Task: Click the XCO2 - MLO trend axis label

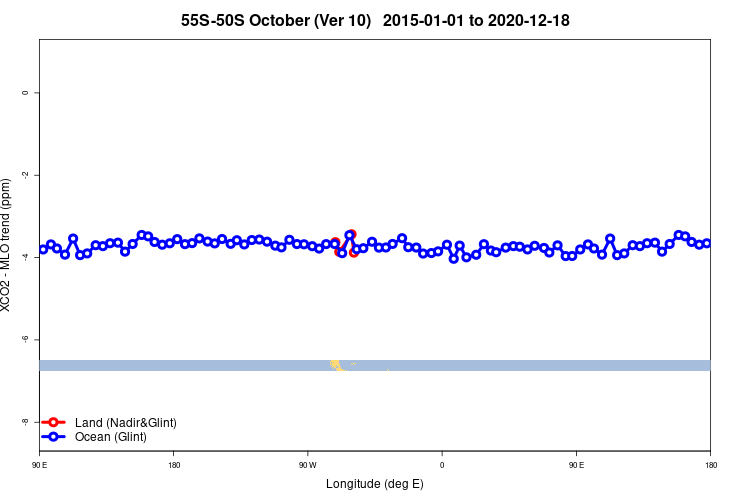Action: point(5,245)
